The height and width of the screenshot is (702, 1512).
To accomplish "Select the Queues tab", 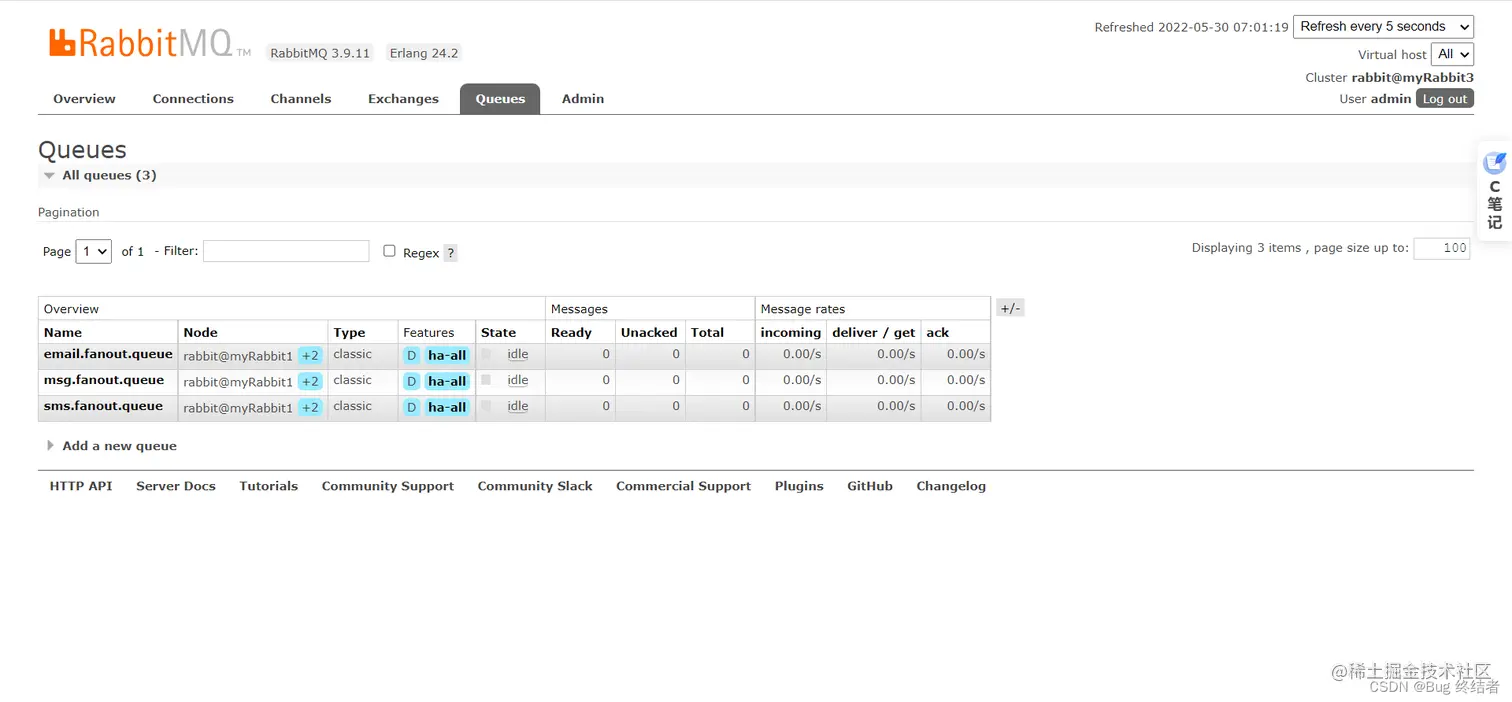I will [x=500, y=99].
